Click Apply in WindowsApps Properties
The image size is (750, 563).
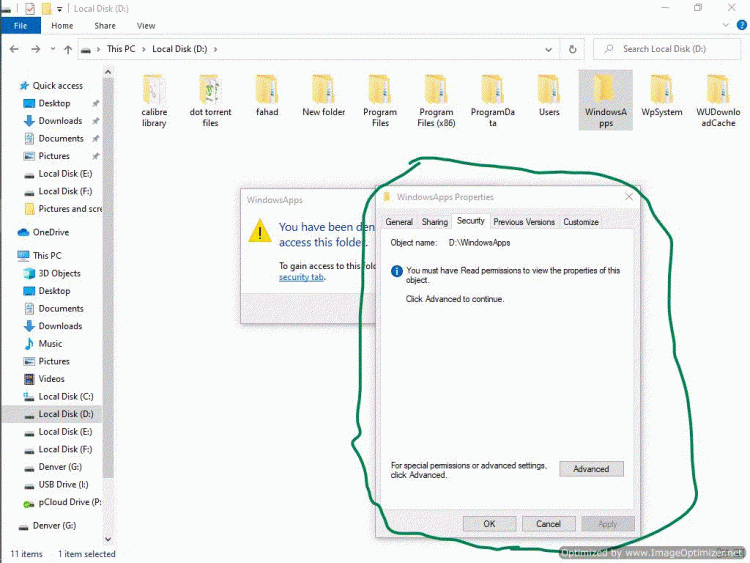[607, 524]
